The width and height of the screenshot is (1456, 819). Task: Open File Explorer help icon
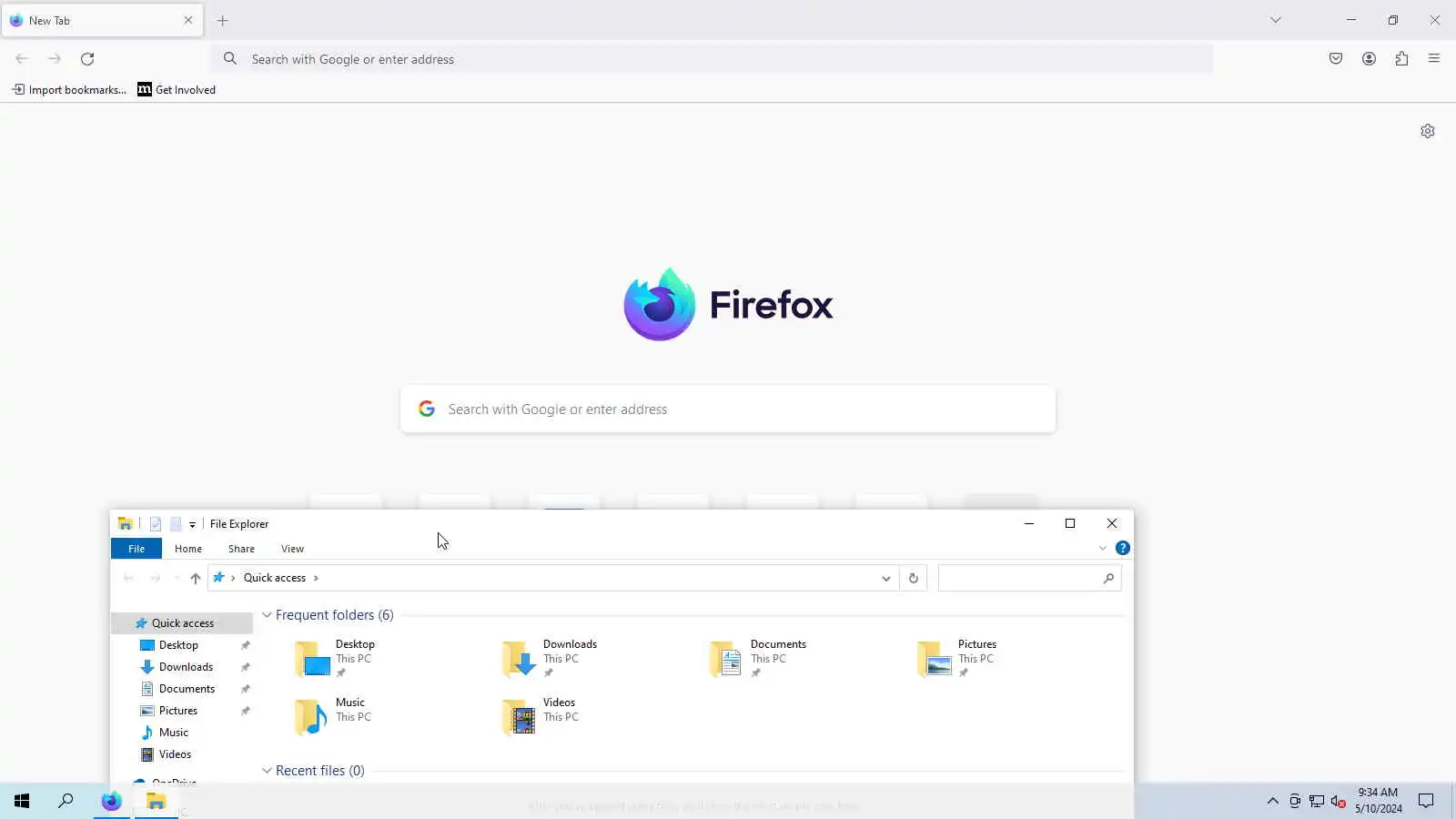click(1123, 548)
